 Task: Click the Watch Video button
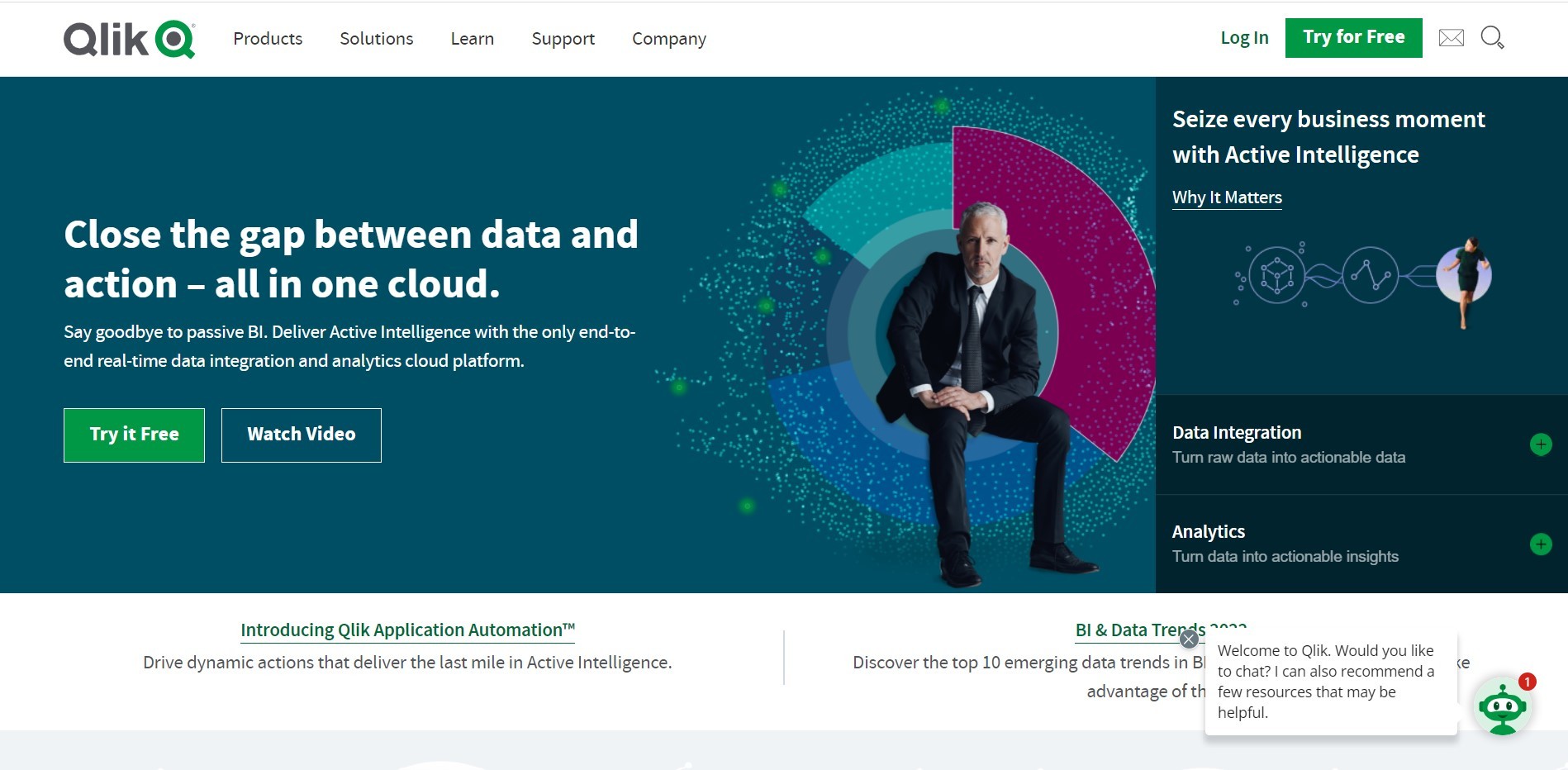(302, 435)
